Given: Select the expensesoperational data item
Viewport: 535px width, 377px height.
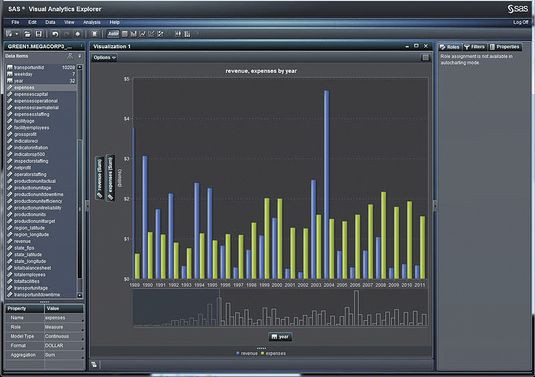Looking at the screenshot, I should (x=41, y=101).
